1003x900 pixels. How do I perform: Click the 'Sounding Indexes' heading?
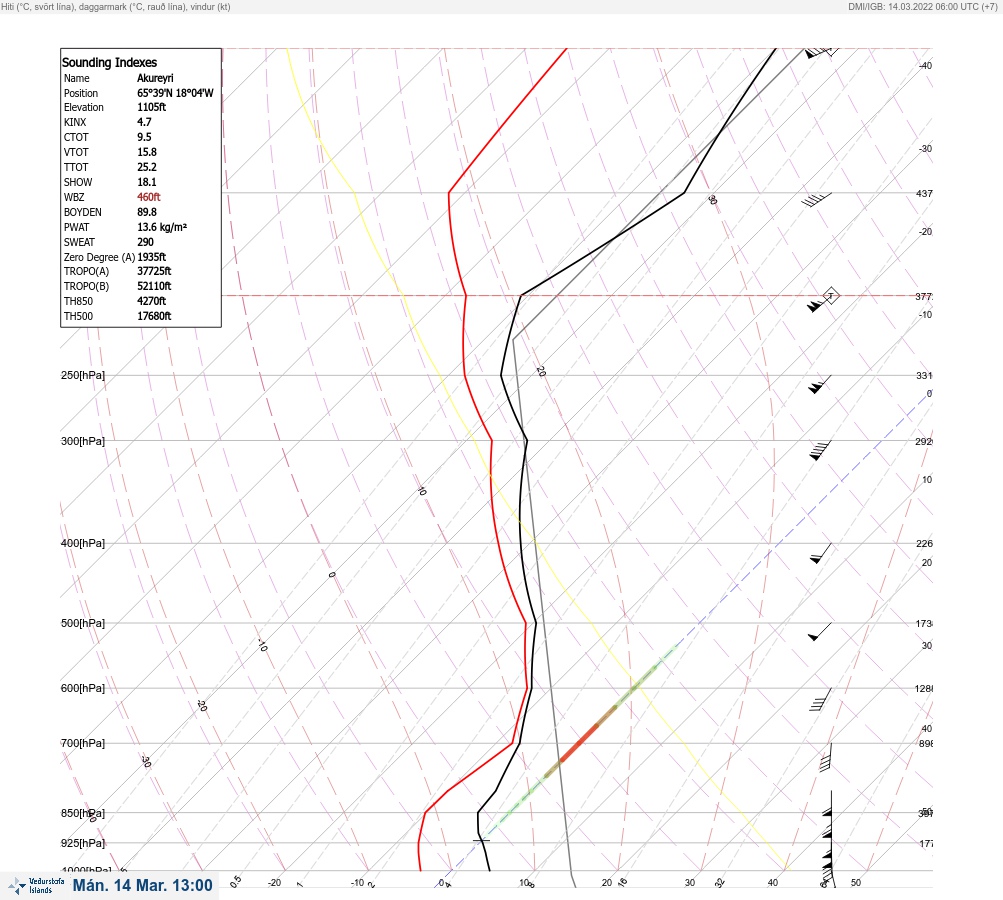[x=109, y=63]
